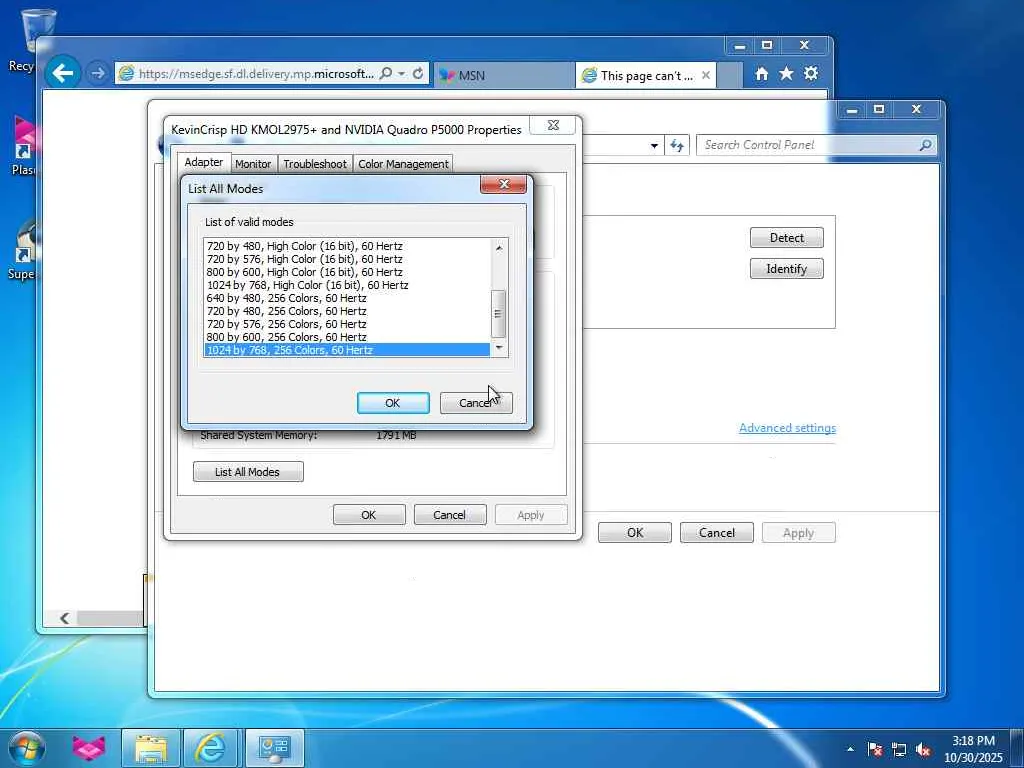Open the Control Panel taskbar icon
The height and width of the screenshot is (768, 1024).
pos(274,748)
